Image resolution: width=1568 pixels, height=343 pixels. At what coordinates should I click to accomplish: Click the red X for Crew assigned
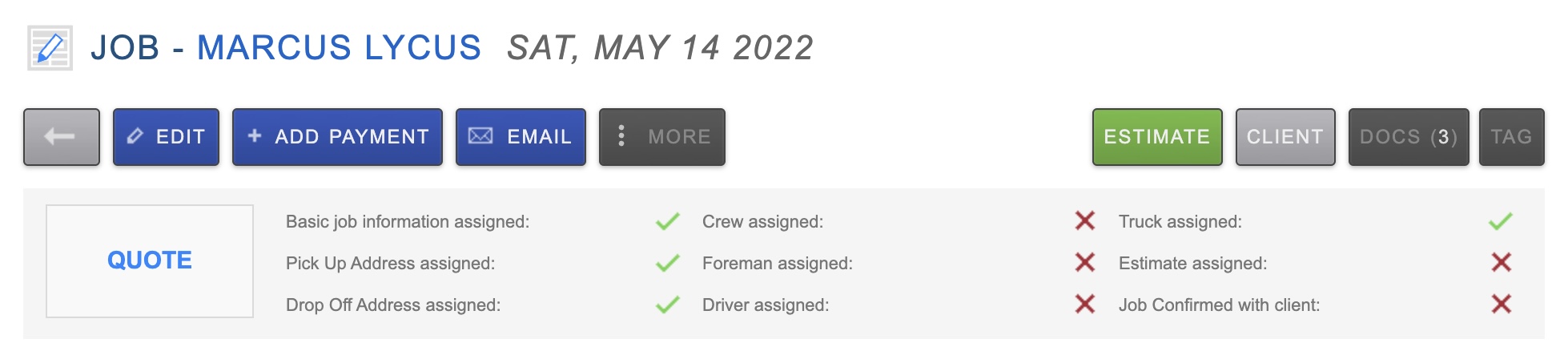[1085, 221]
